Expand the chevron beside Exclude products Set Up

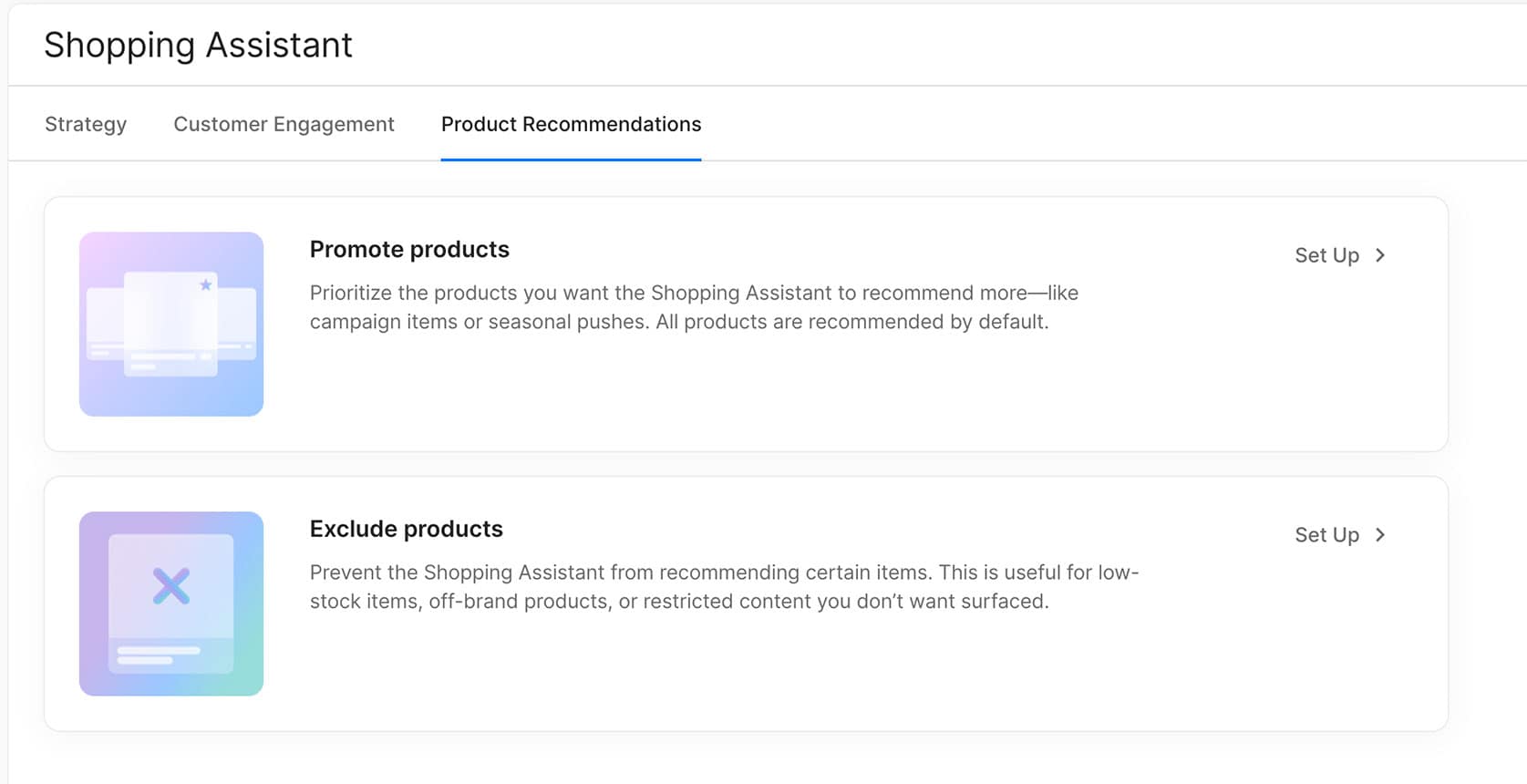1380,535
